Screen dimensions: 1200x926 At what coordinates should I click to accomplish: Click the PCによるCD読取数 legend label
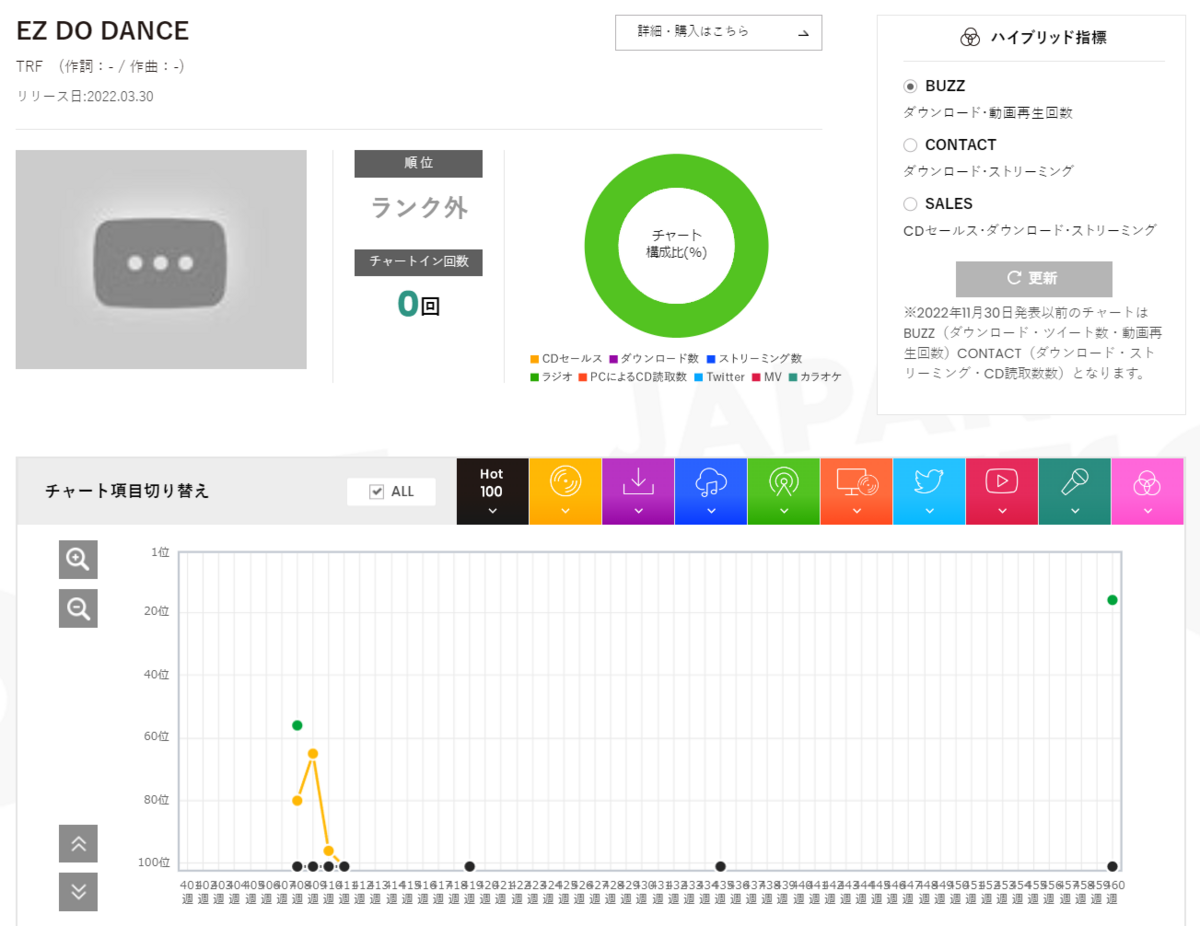click(x=638, y=377)
